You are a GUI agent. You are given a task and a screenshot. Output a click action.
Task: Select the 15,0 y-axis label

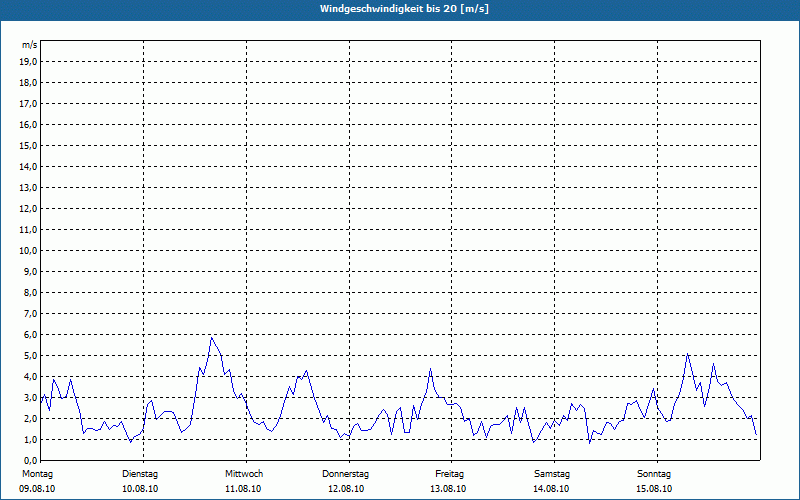click(x=28, y=145)
